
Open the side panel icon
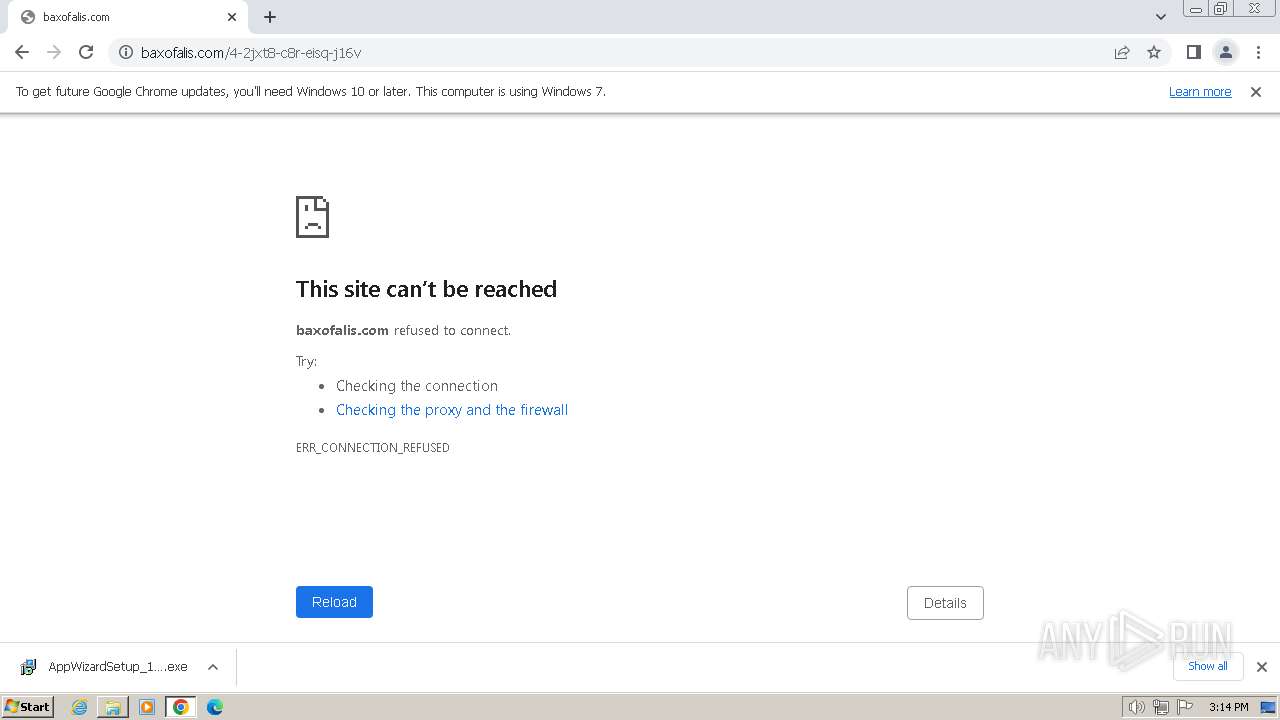click(1193, 52)
